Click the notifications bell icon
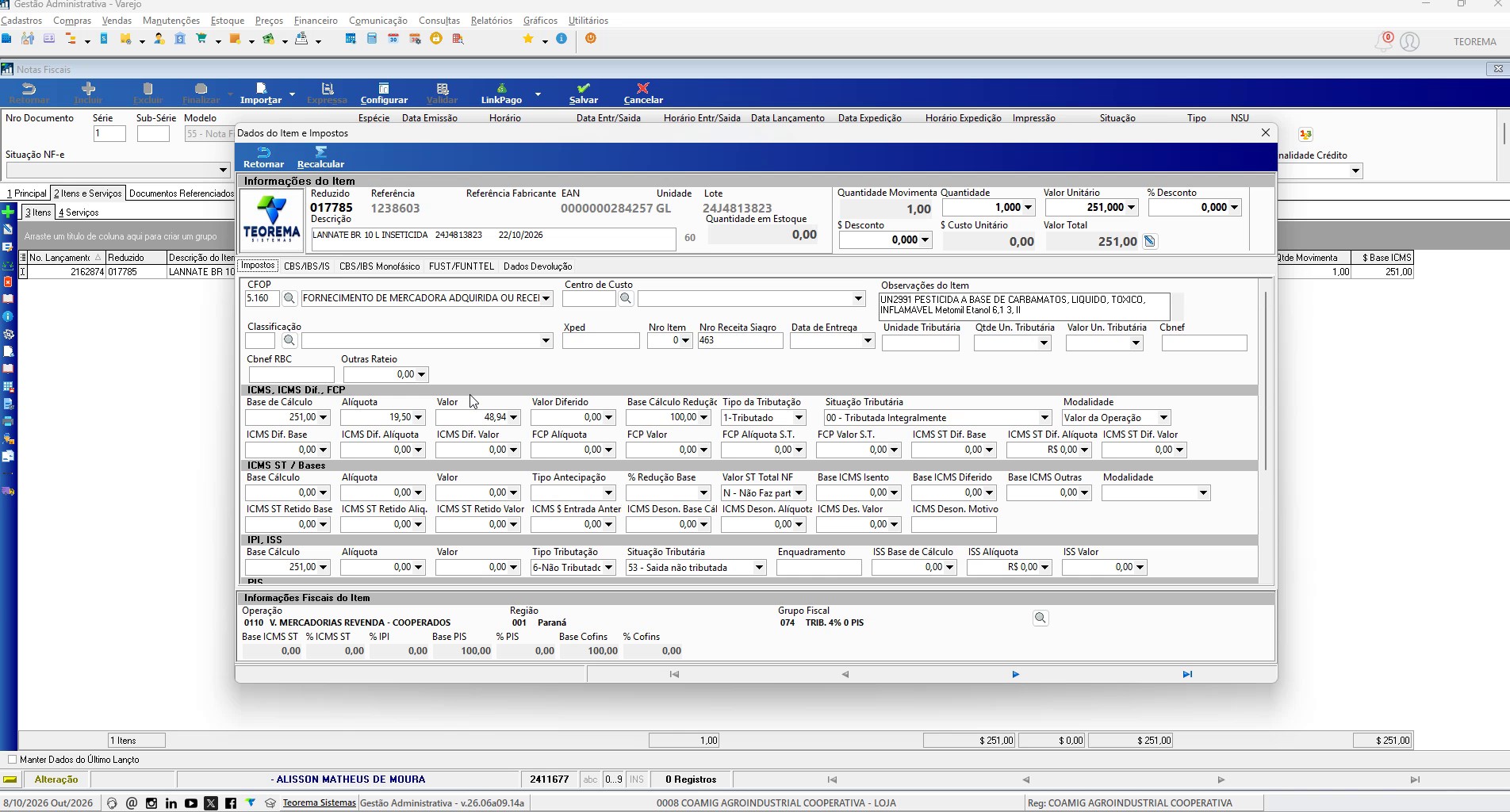Screen dimensions: 1510x812 tap(1384, 42)
